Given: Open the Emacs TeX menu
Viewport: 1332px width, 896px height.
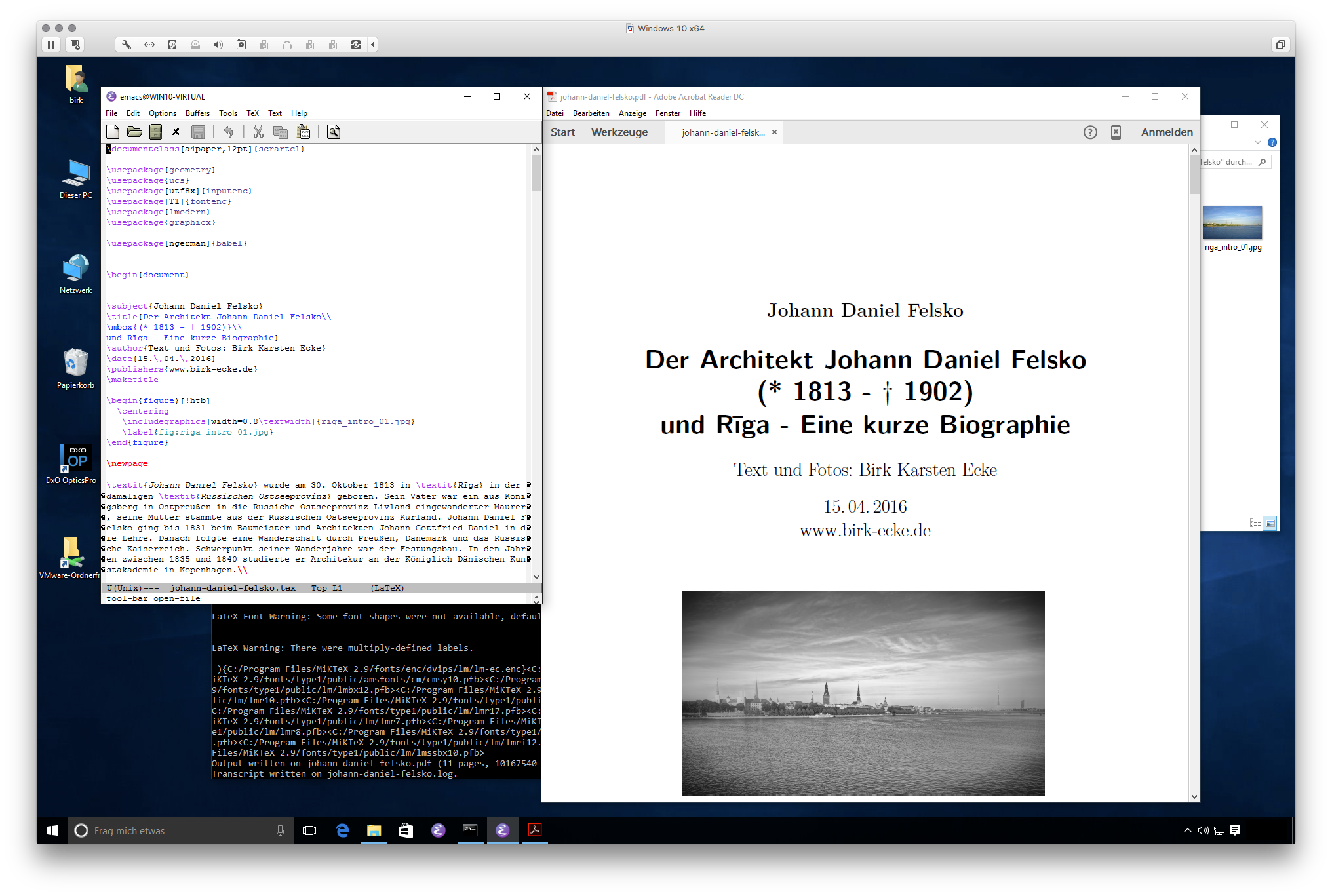Looking at the screenshot, I should click(x=252, y=113).
